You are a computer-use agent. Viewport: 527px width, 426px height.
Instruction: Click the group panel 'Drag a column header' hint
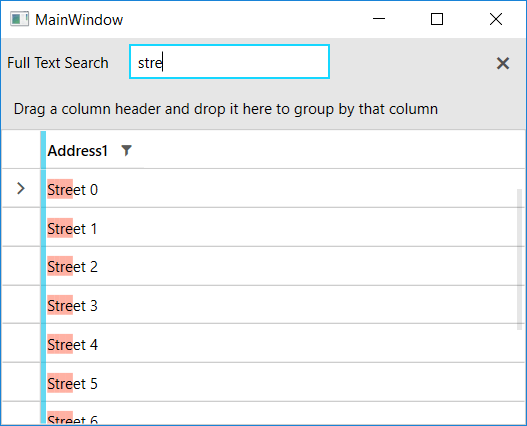pyautogui.click(x=226, y=109)
